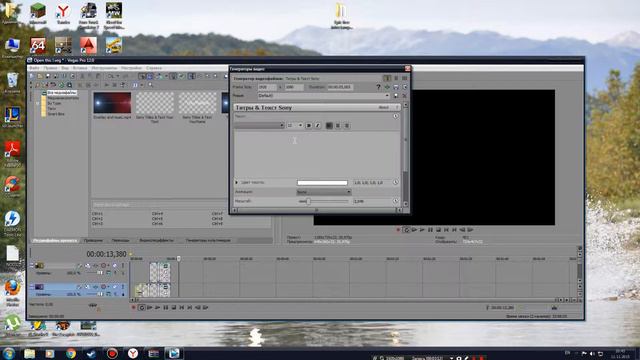Image resolution: width=640 pixels, height=360 pixels.
Task: Click the save preset icon beside Default preset
Action: tap(396, 96)
